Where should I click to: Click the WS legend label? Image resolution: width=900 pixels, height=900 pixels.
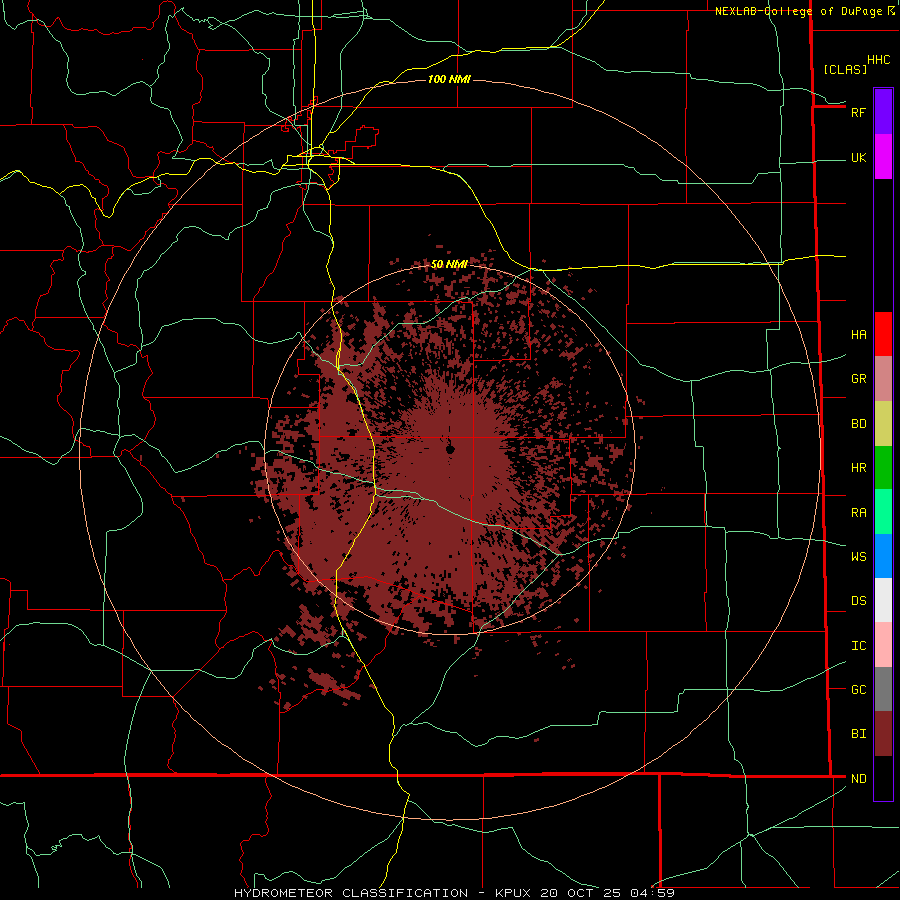coord(858,556)
